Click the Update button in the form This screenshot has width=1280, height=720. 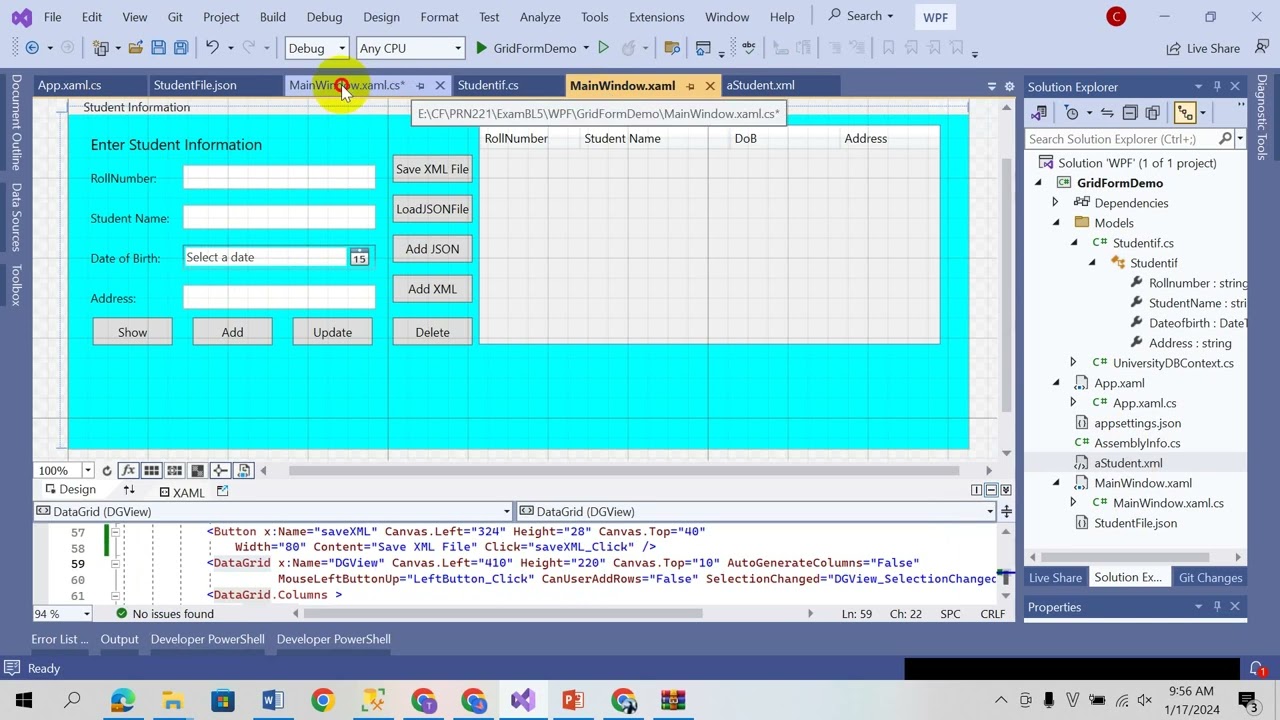click(x=332, y=332)
